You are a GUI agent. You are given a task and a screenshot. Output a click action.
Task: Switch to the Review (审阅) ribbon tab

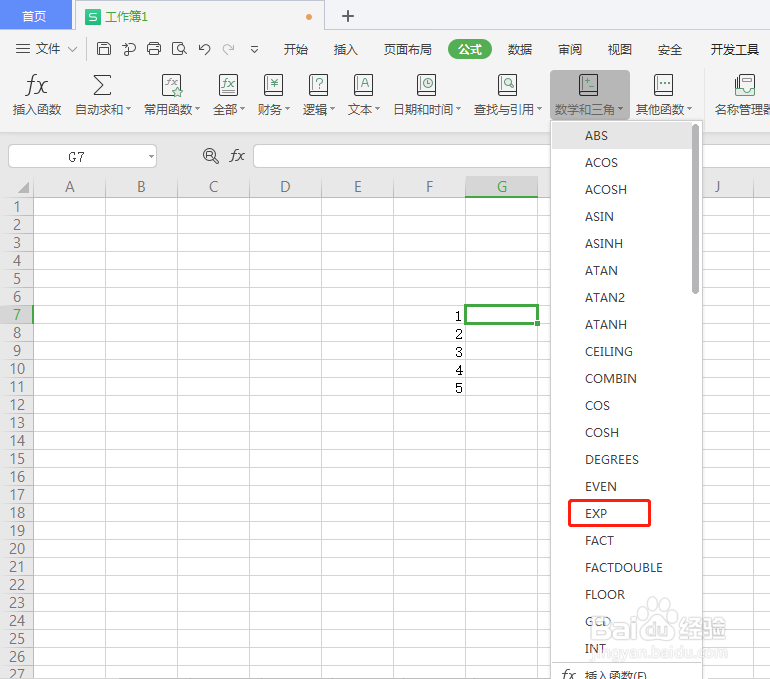tap(570, 50)
